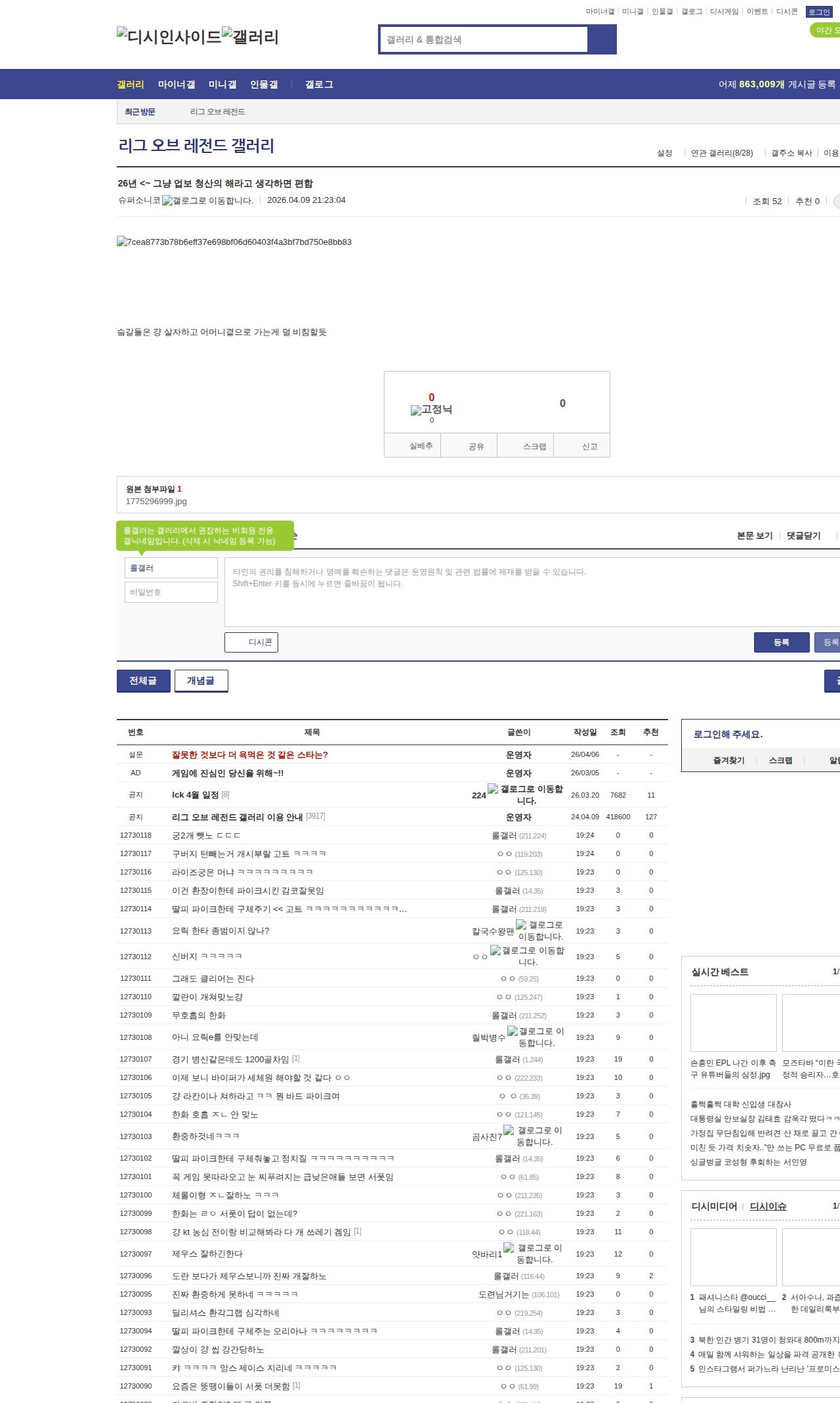Open gallog icon next to 릴박병수
Image resolution: width=840 pixels, height=1403 pixels.
point(535,1037)
